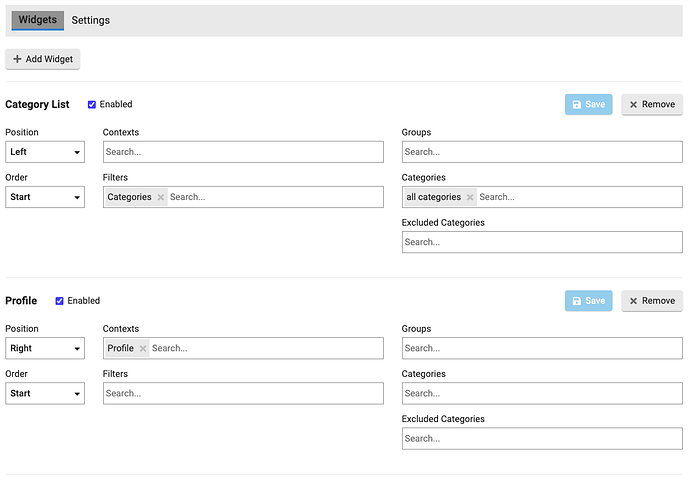Save the Category List widget
The height and width of the screenshot is (480, 690).
coord(588,105)
